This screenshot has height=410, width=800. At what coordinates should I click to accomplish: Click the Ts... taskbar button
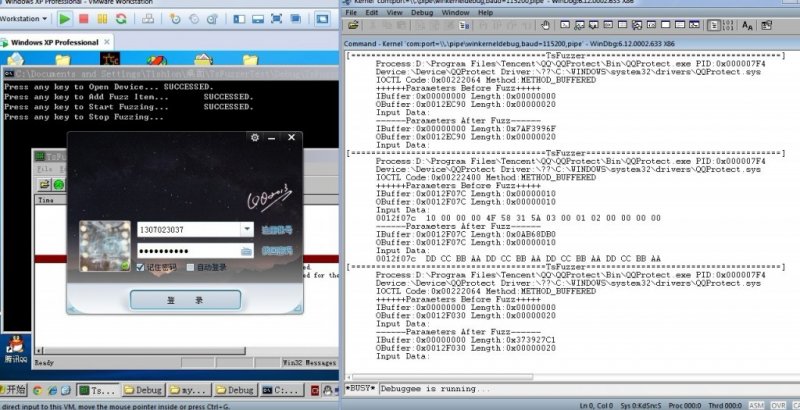pyautogui.click(x=98, y=390)
